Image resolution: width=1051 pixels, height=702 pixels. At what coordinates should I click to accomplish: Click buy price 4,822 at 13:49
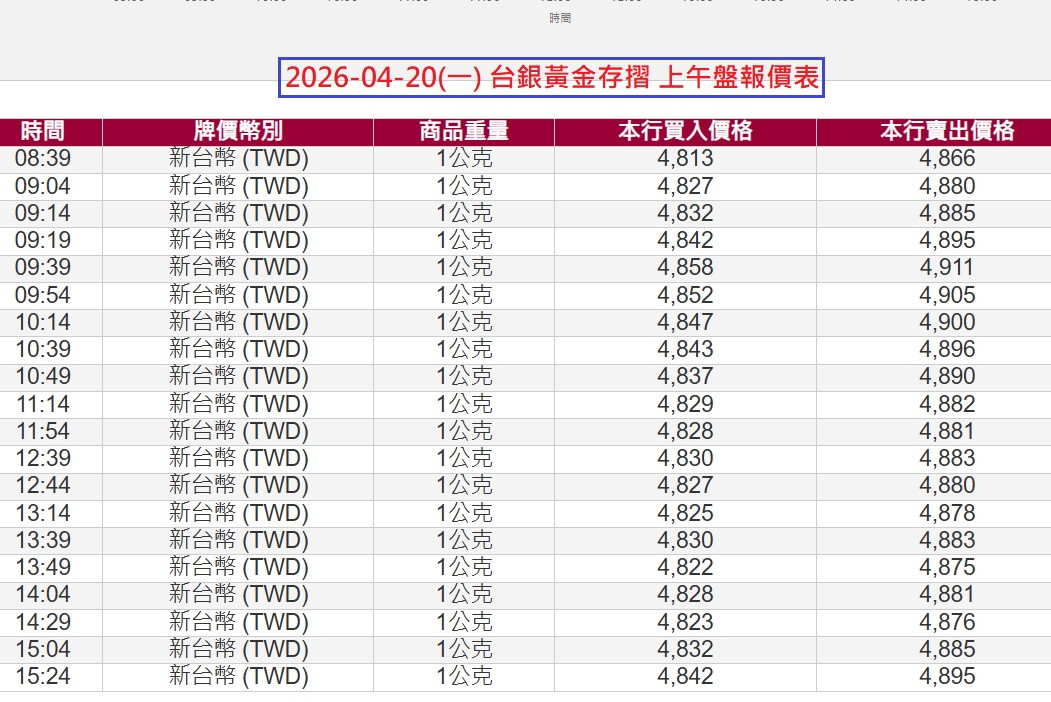pos(685,567)
